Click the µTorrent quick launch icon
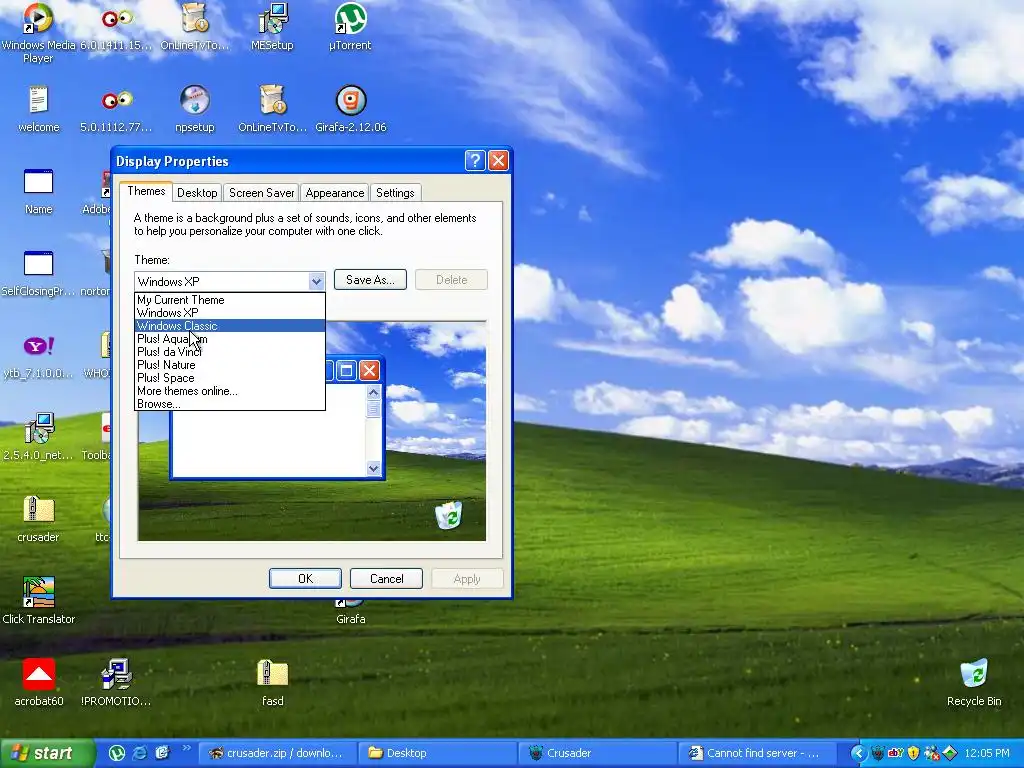The height and width of the screenshot is (768, 1024). pos(116,753)
